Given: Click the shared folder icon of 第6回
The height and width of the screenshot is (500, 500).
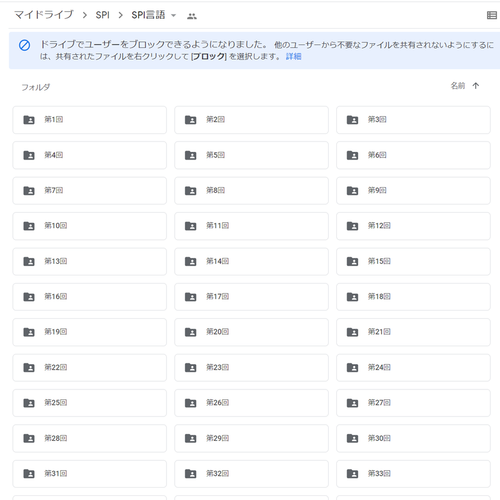Looking at the screenshot, I should click(x=352, y=155).
